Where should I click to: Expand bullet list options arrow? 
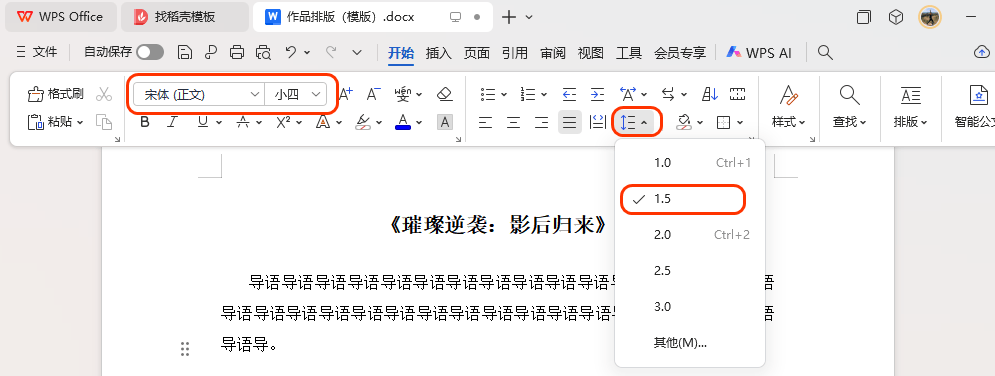tap(504, 95)
